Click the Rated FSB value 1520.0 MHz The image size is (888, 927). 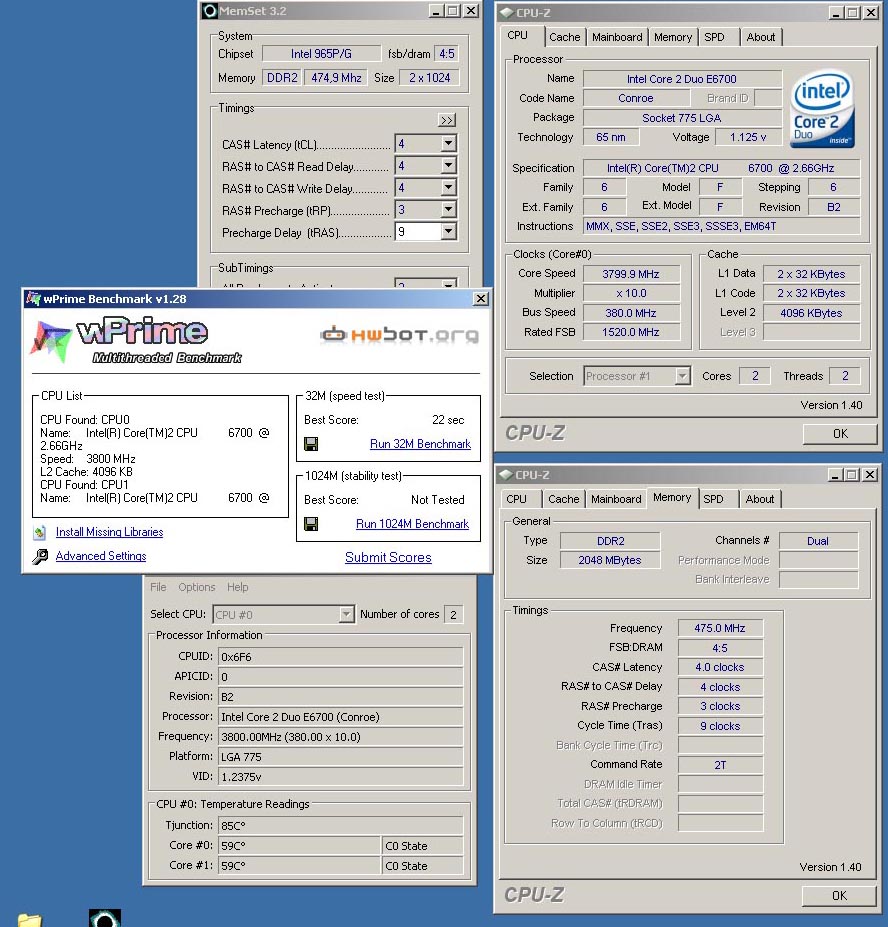coord(631,332)
